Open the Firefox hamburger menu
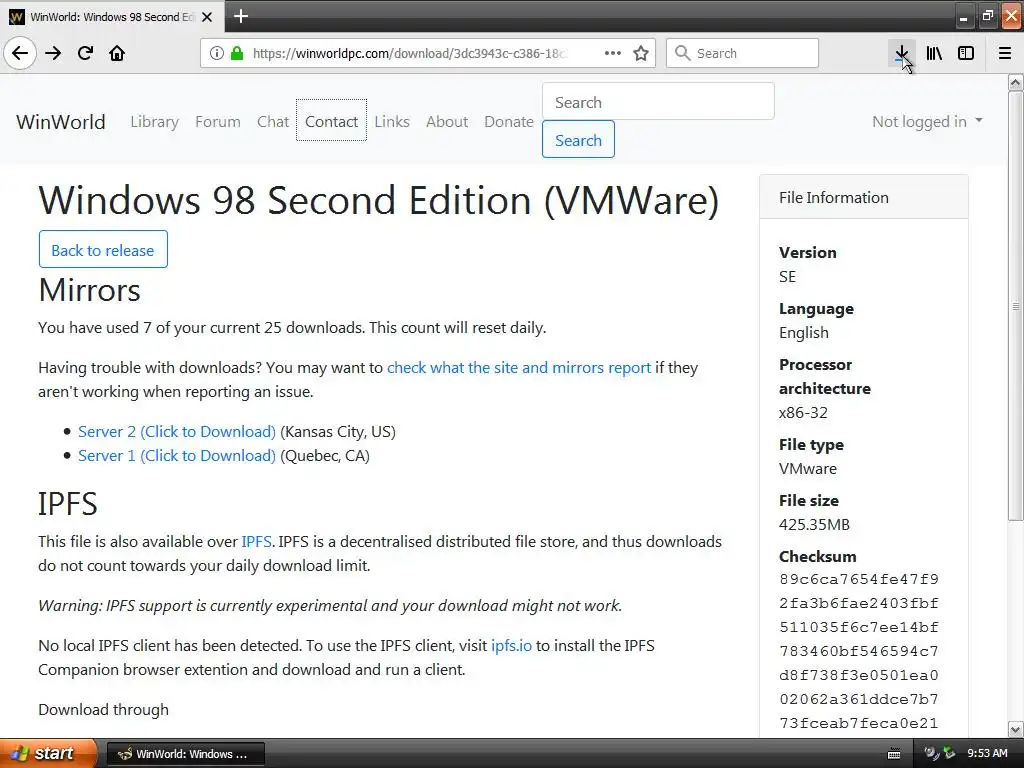Viewport: 1024px width, 768px height. 1005,53
